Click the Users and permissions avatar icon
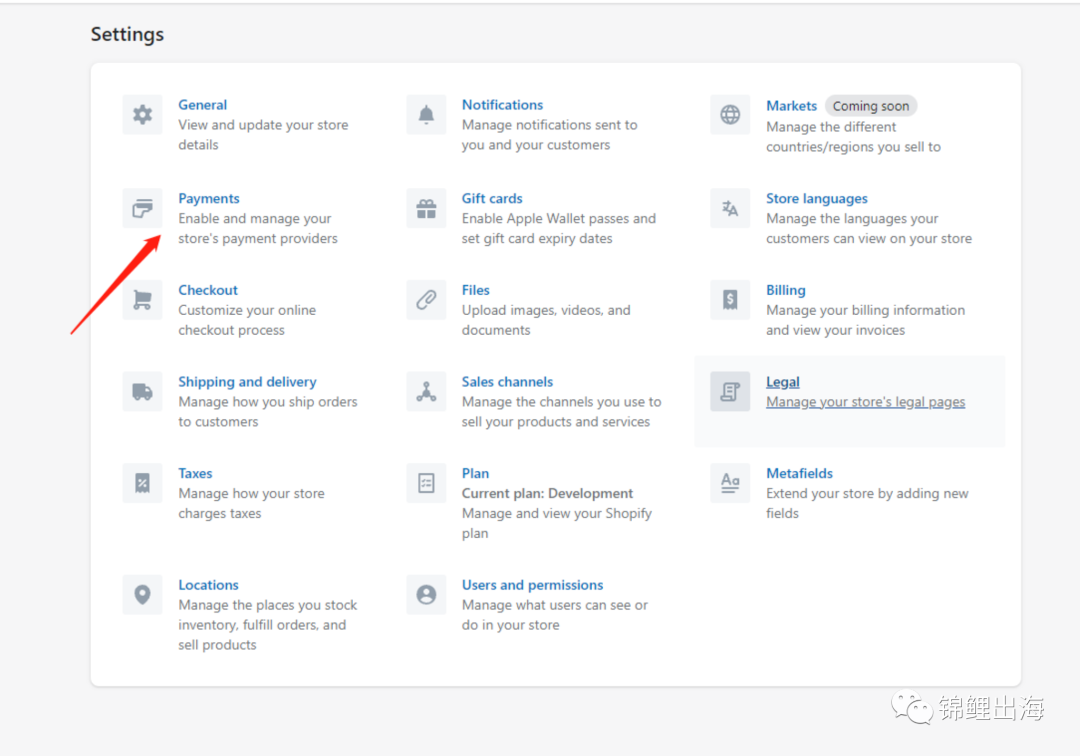This screenshot has height=756, width=1080. [x=426, y=595]
